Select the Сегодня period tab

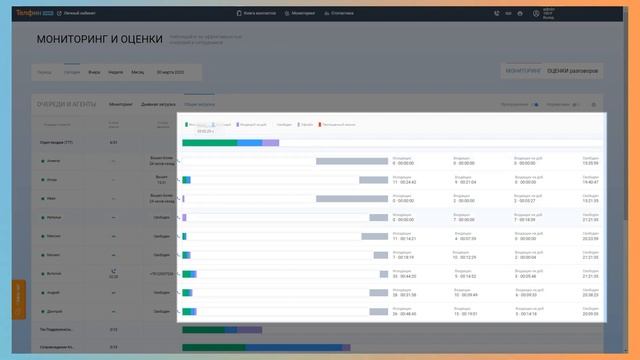72,72
